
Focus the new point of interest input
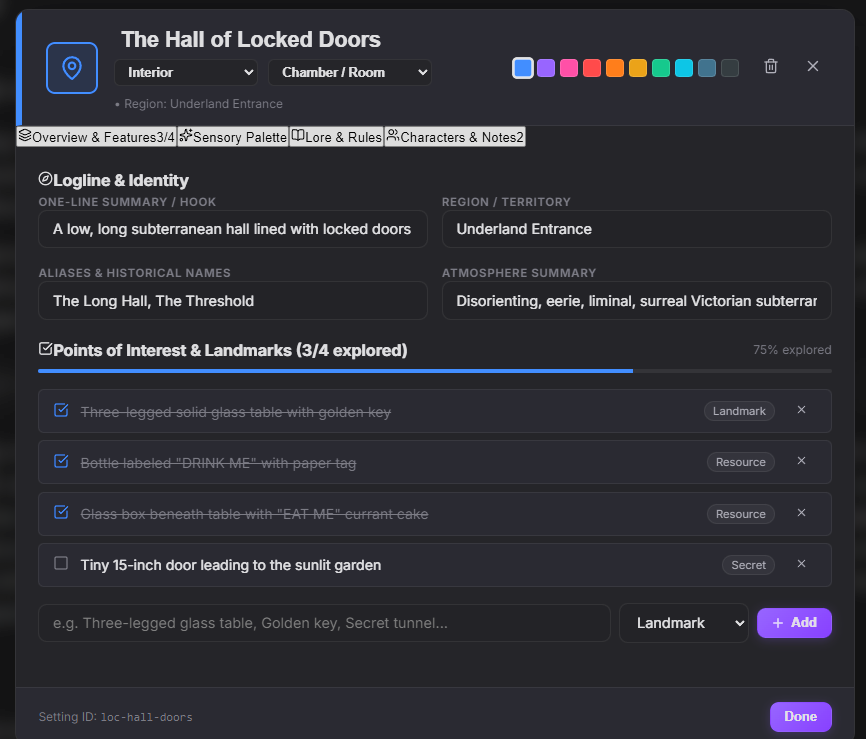[324, 623]
